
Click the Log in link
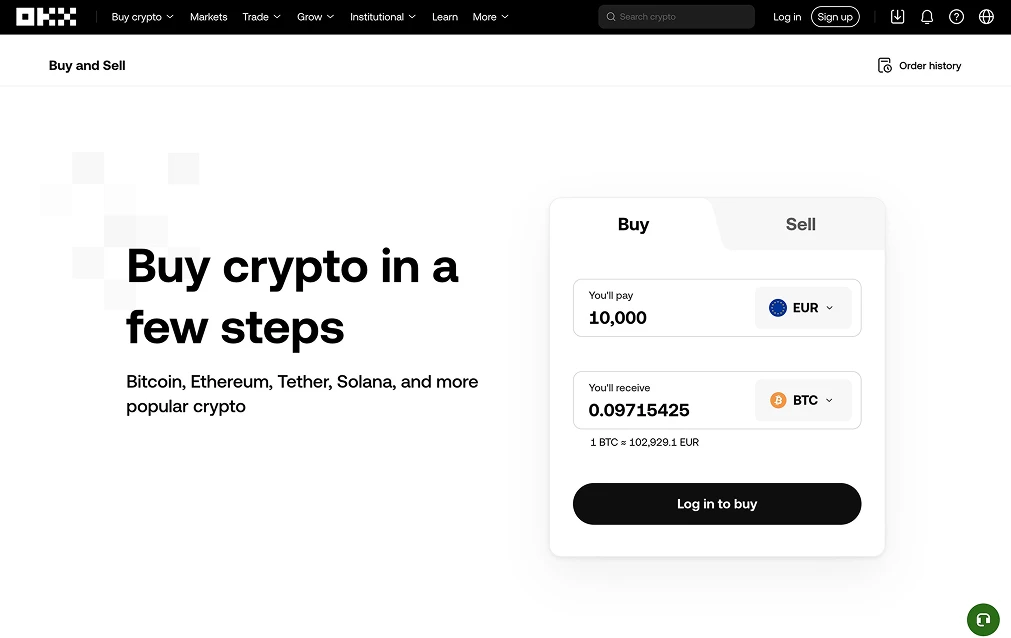tap(787, 17)
